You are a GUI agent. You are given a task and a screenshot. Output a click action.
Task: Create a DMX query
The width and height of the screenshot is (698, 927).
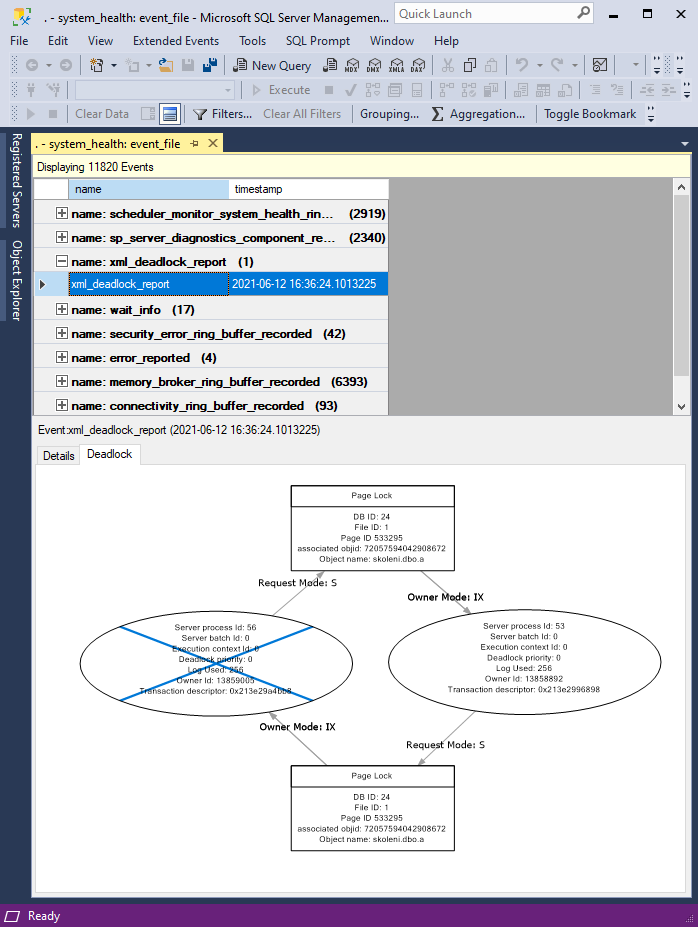coord(374,66)
